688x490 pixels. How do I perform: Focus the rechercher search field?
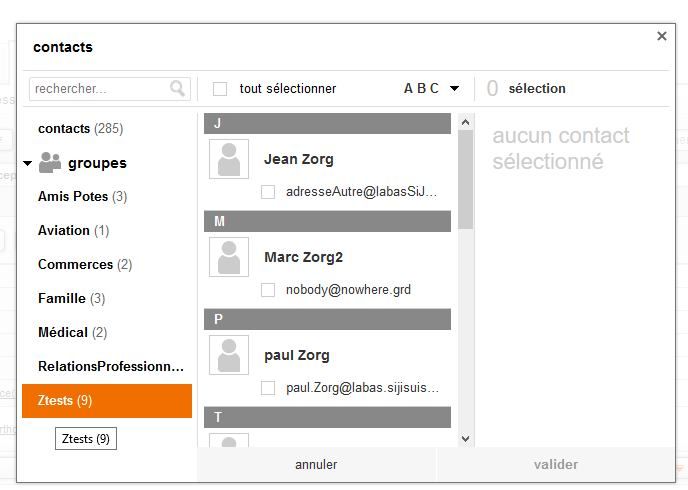tap(98, 89)
